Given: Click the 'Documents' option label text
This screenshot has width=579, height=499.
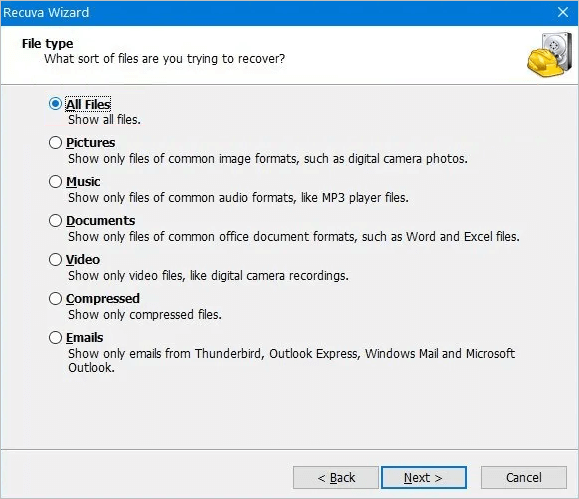Looking at the screenshot, I should tap(100, 221).
